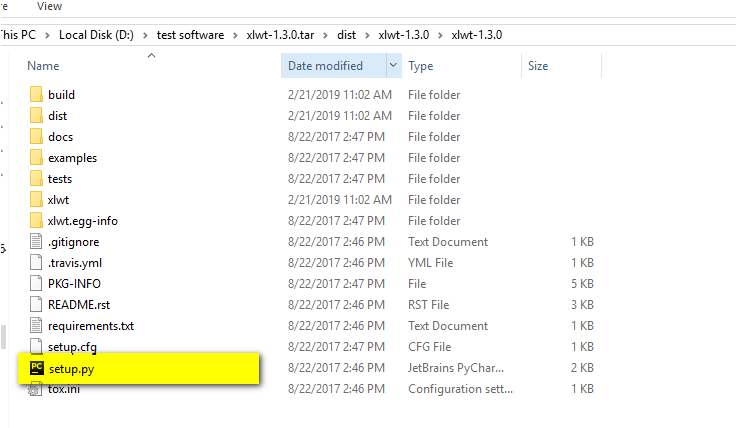Click the 'YML File' type cell
745x428 pixels.
point(430,263)
